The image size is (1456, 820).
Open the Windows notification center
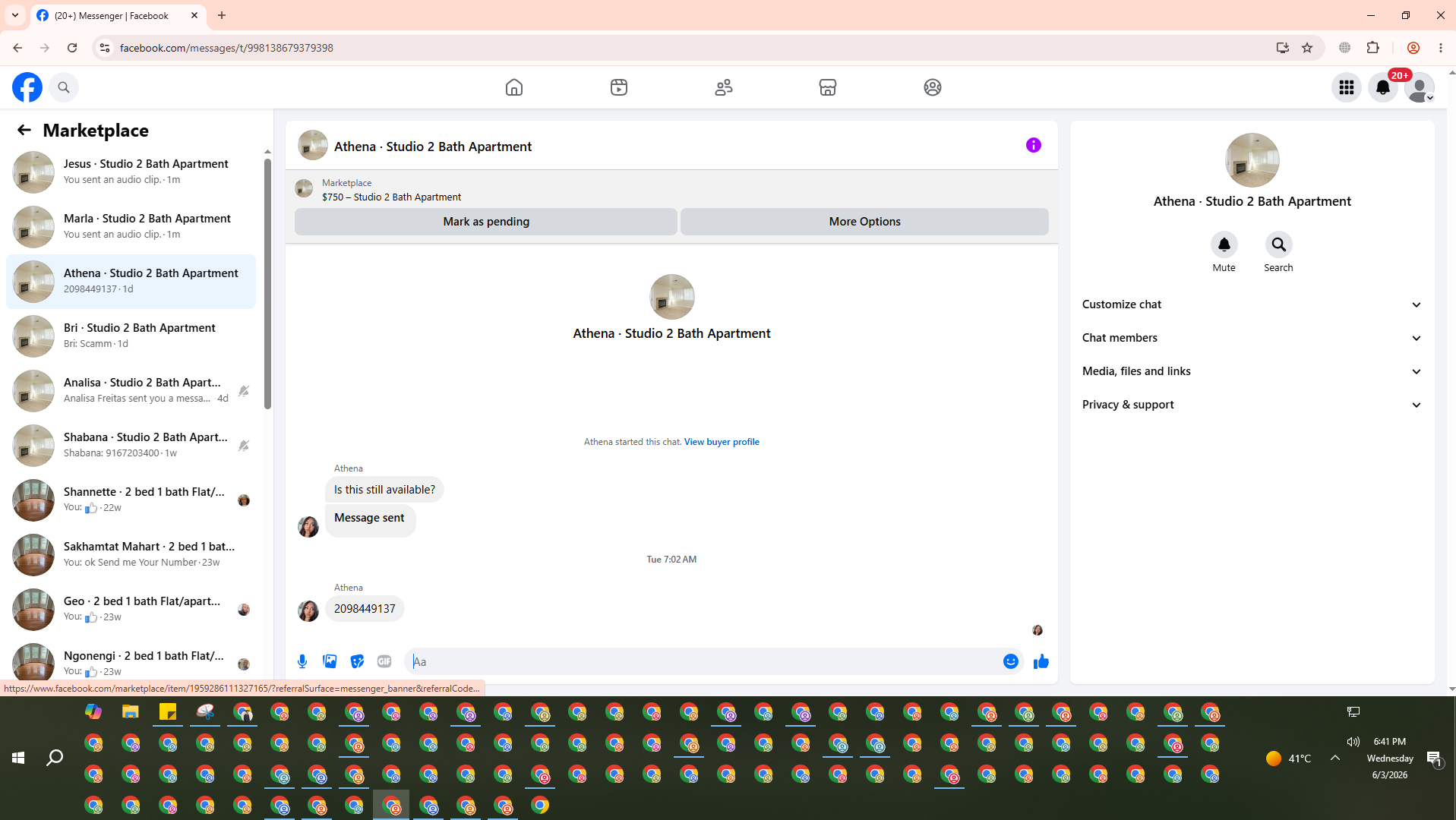coord(1434,758)
